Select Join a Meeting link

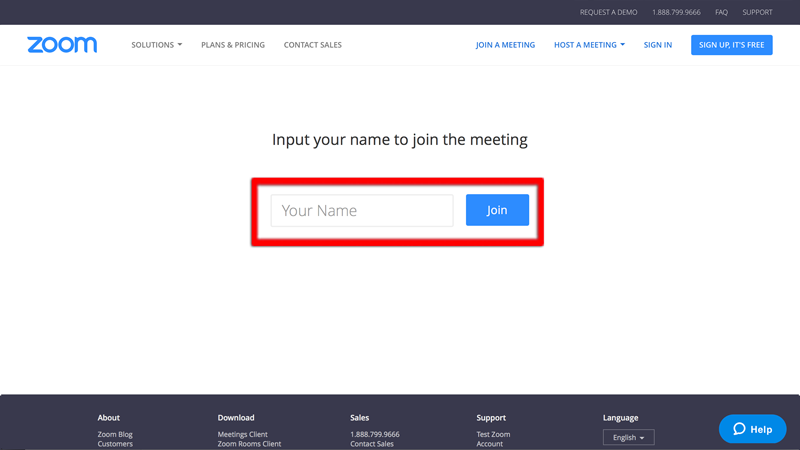[x=506, y=45]
